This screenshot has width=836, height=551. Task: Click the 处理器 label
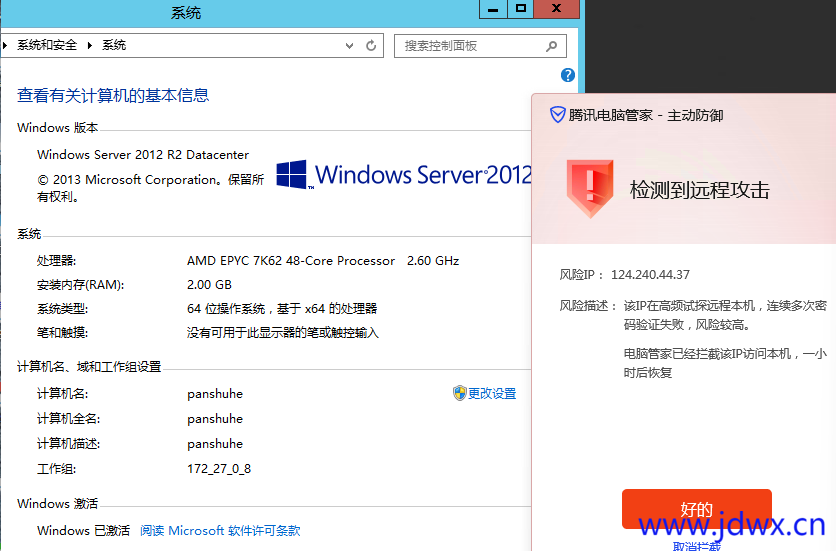(x=57, y=261)
